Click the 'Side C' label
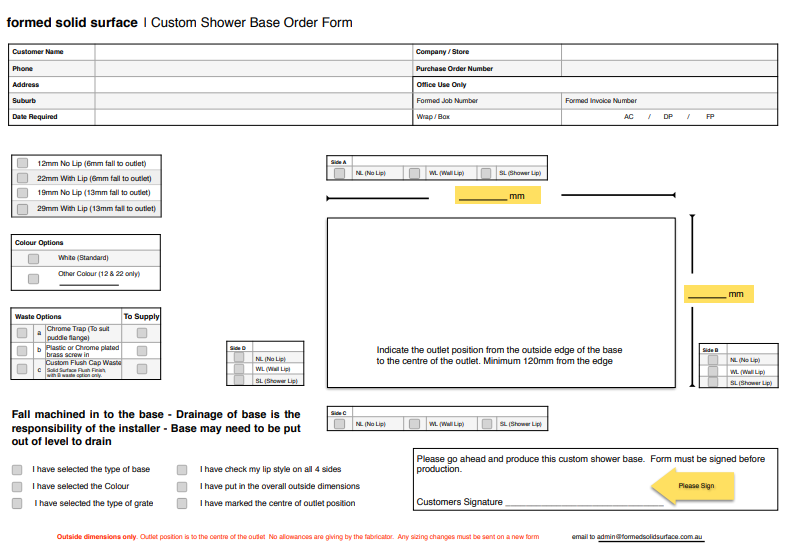The height and width of the screenshot is (560, 796). point(339,413)
